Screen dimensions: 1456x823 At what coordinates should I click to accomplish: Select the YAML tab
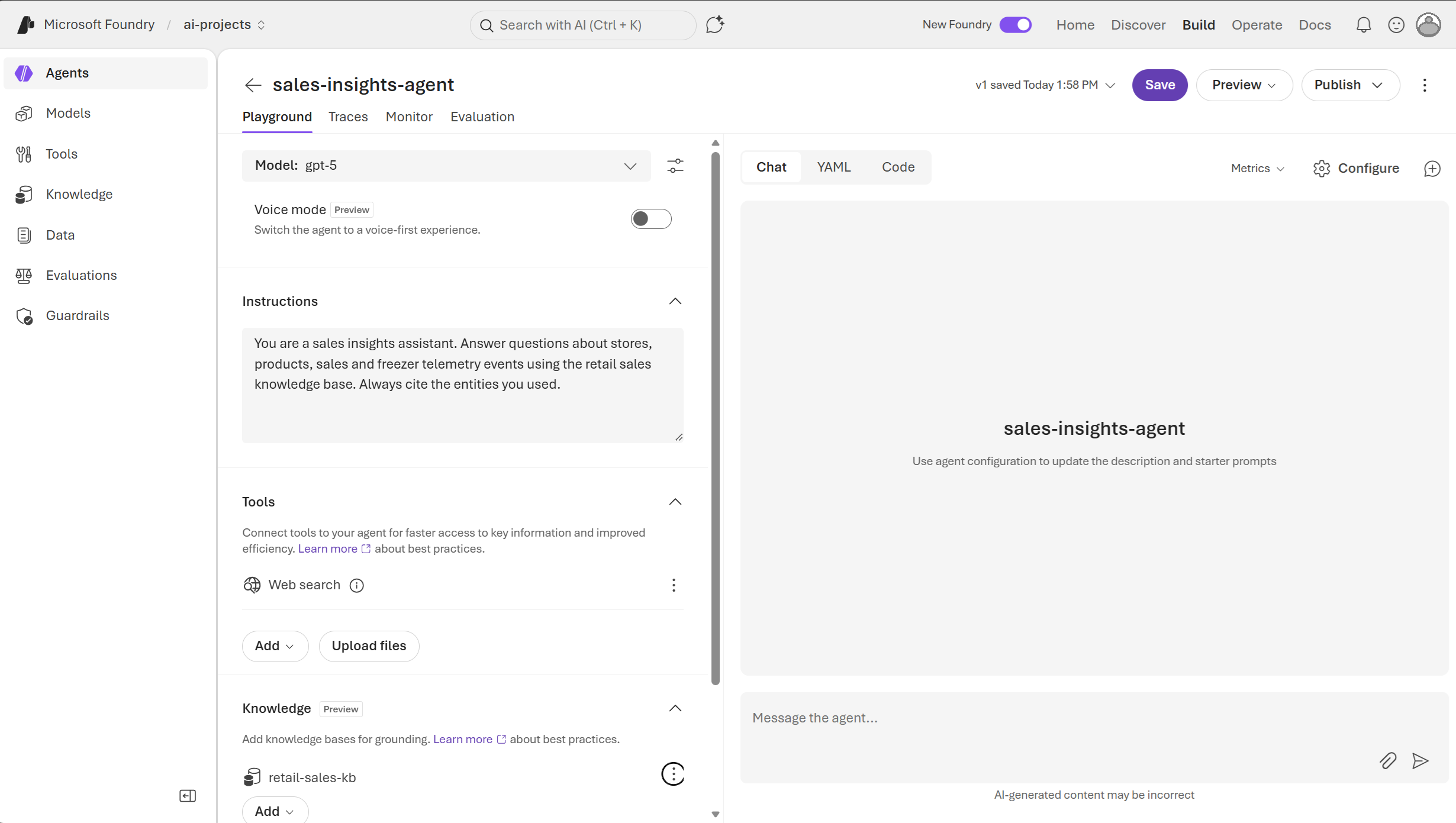tap(834, 167)
